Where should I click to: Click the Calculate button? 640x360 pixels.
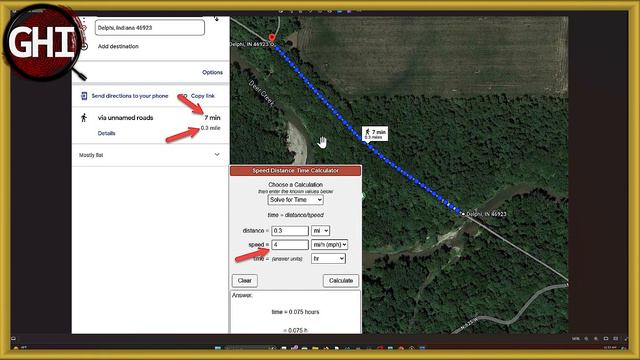point(341,280)
